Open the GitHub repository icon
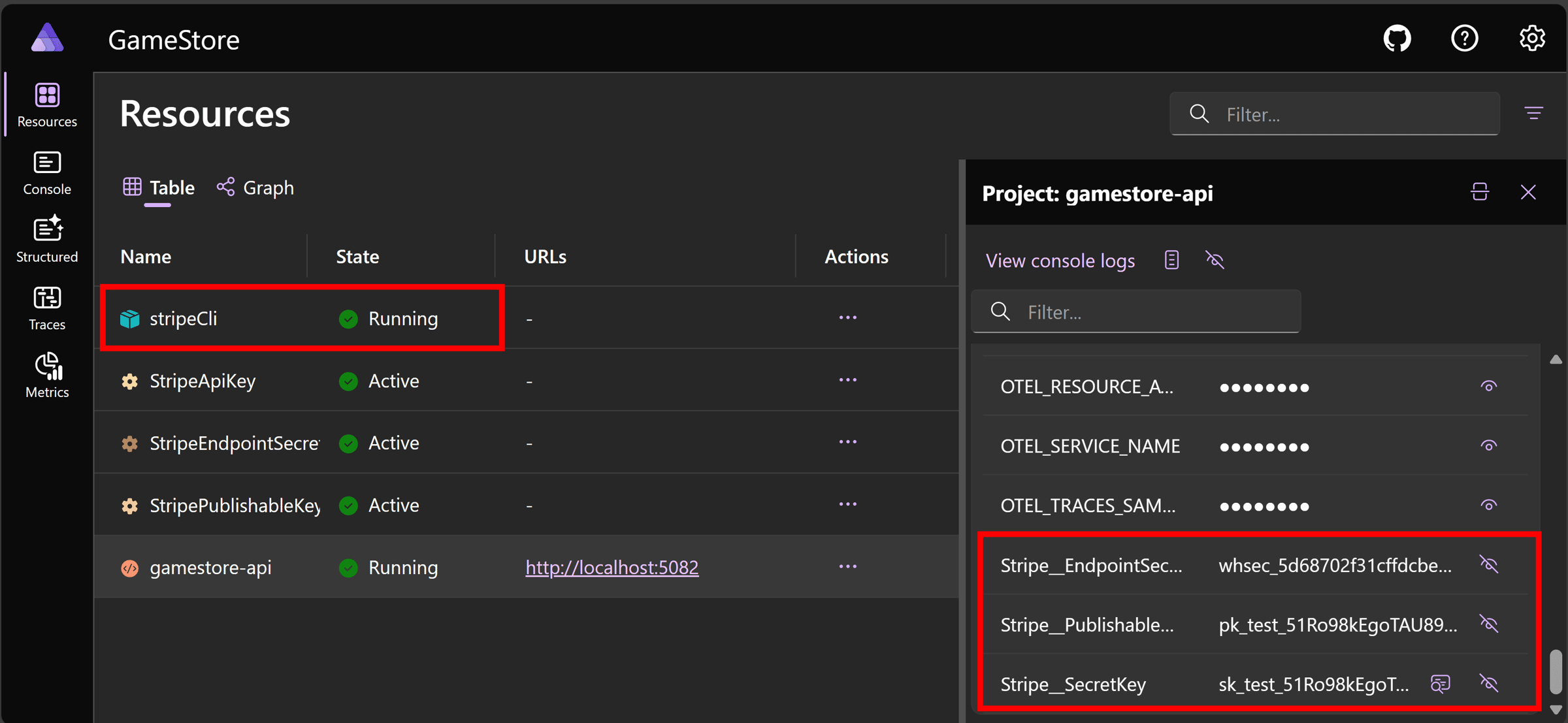This screenshot has height=723, width=1568. [x=1397, y=39]
